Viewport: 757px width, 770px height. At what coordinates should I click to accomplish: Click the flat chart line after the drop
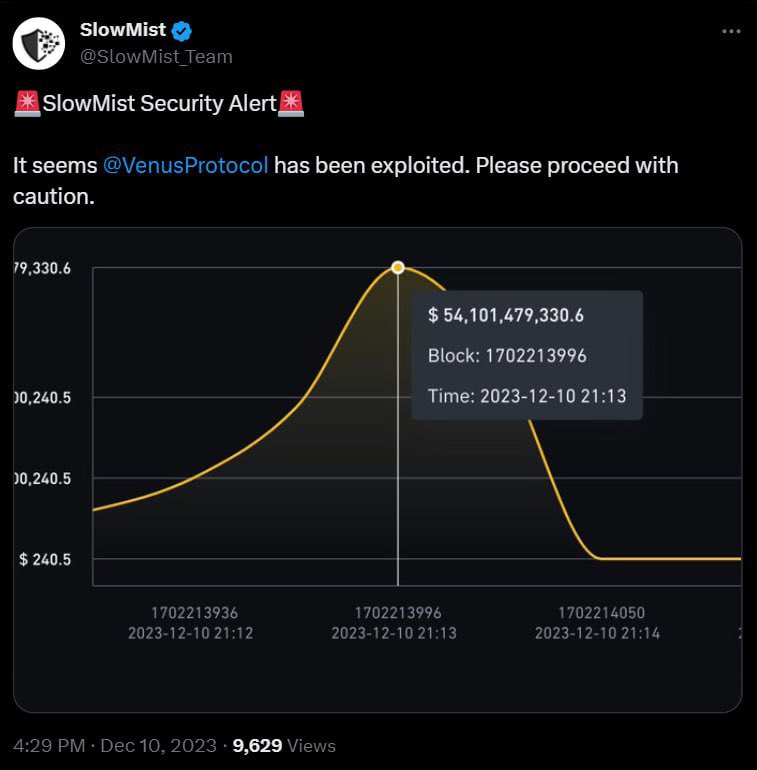pyautogui.click(x=670, y=559)
